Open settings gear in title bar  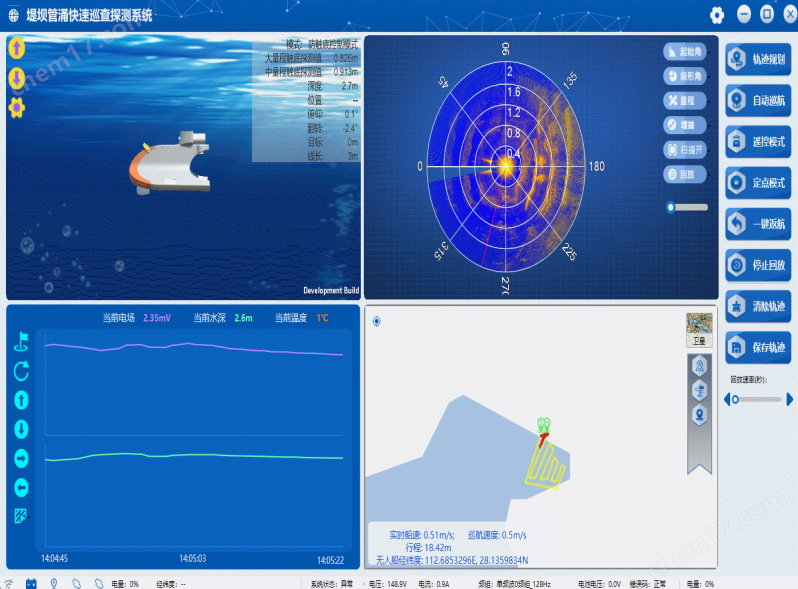point(717,15)
